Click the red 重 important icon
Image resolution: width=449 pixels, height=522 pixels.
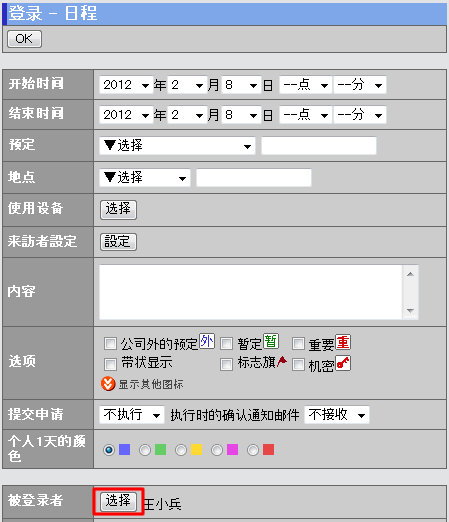click(343, 342)
